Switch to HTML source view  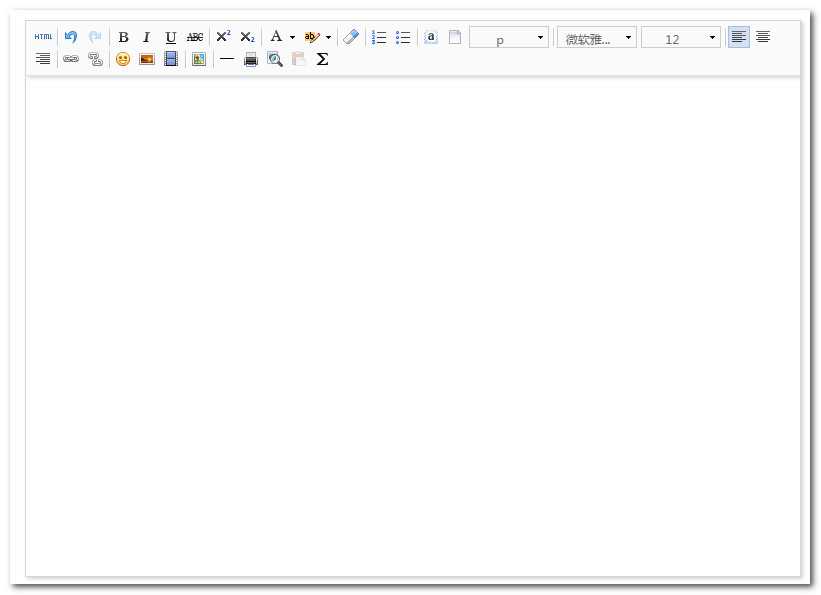(x=43, y=37)
